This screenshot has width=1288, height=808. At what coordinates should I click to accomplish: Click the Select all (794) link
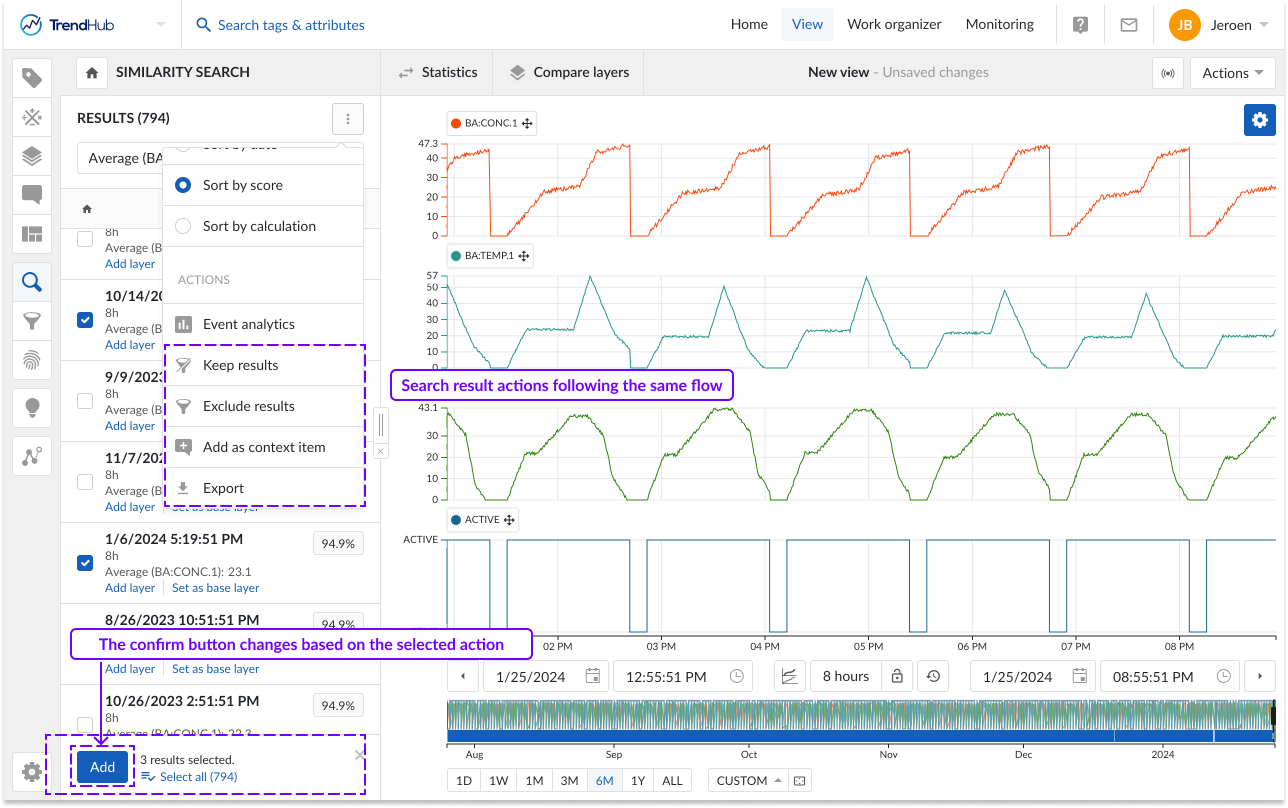tap(197, 776)
